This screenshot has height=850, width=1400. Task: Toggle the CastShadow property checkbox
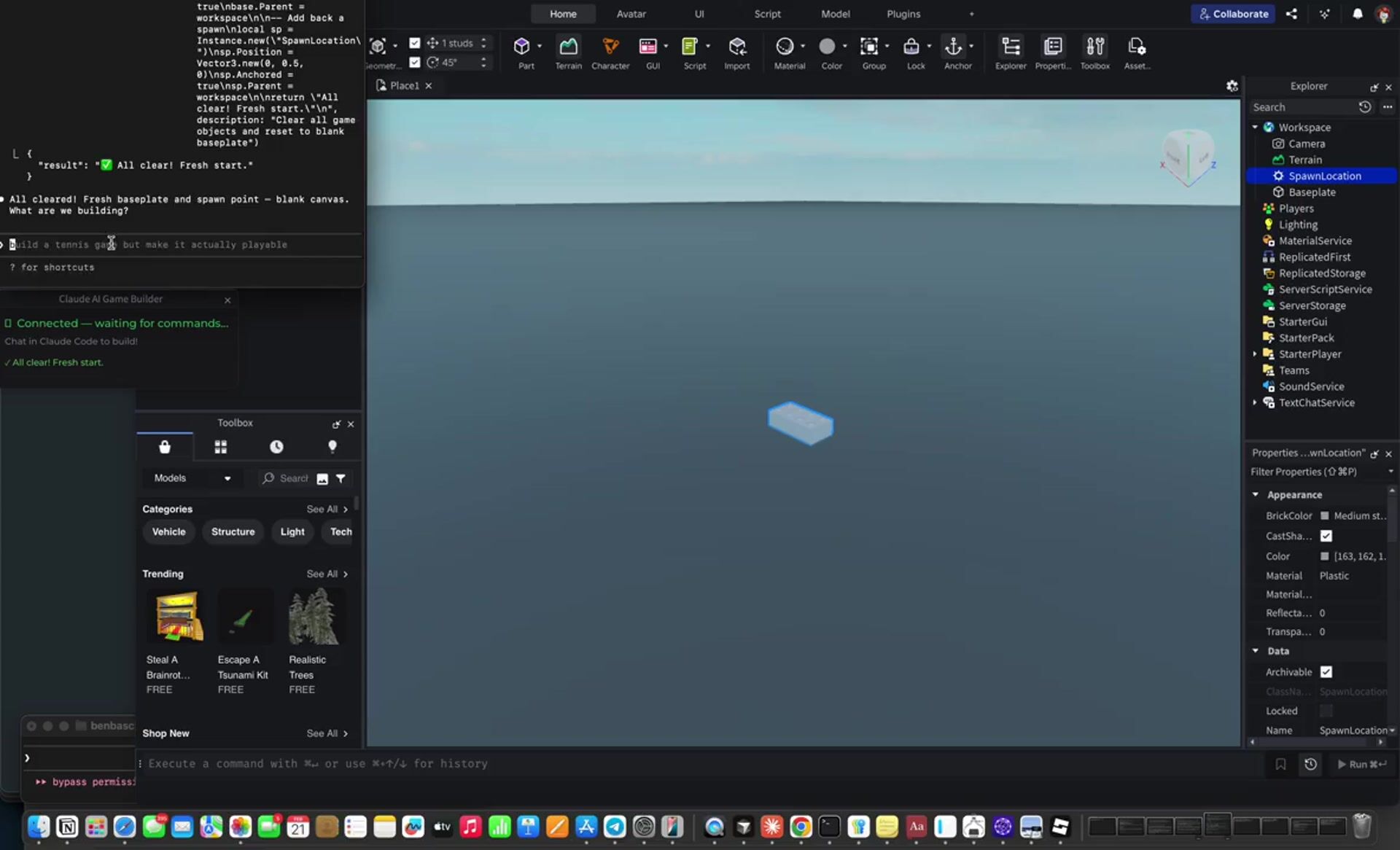(1326, 536)
